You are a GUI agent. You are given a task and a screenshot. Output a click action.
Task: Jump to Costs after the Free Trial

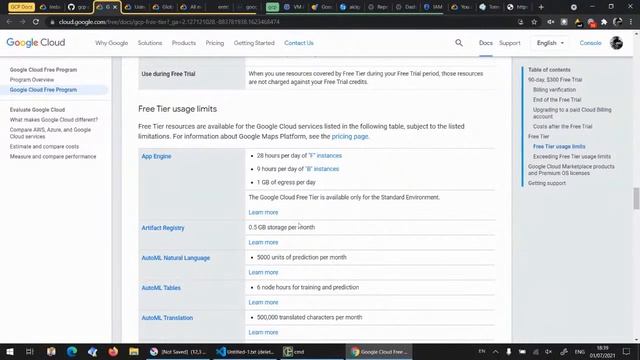coord(562,127)
